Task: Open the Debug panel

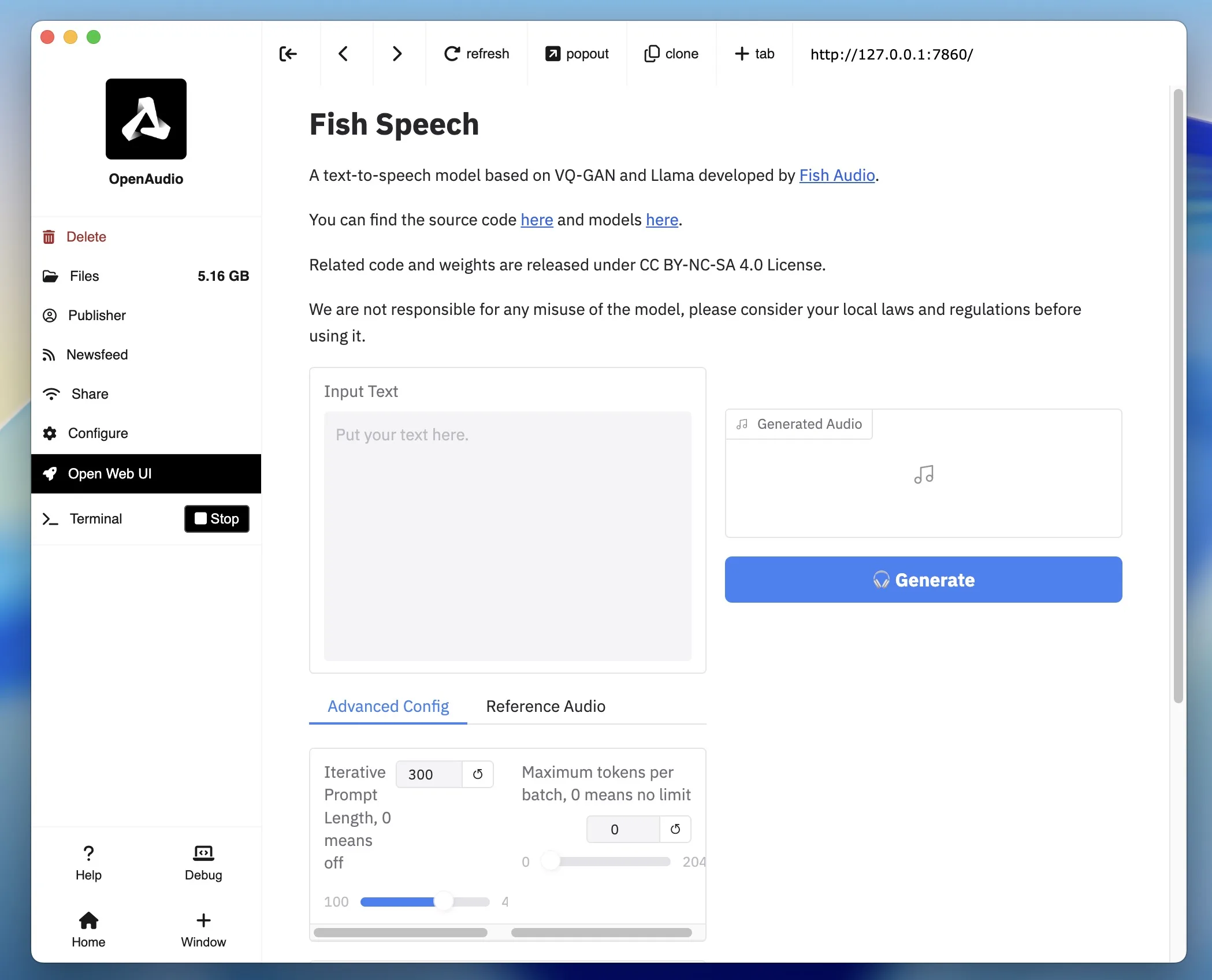Action: [x=203, y=863]
